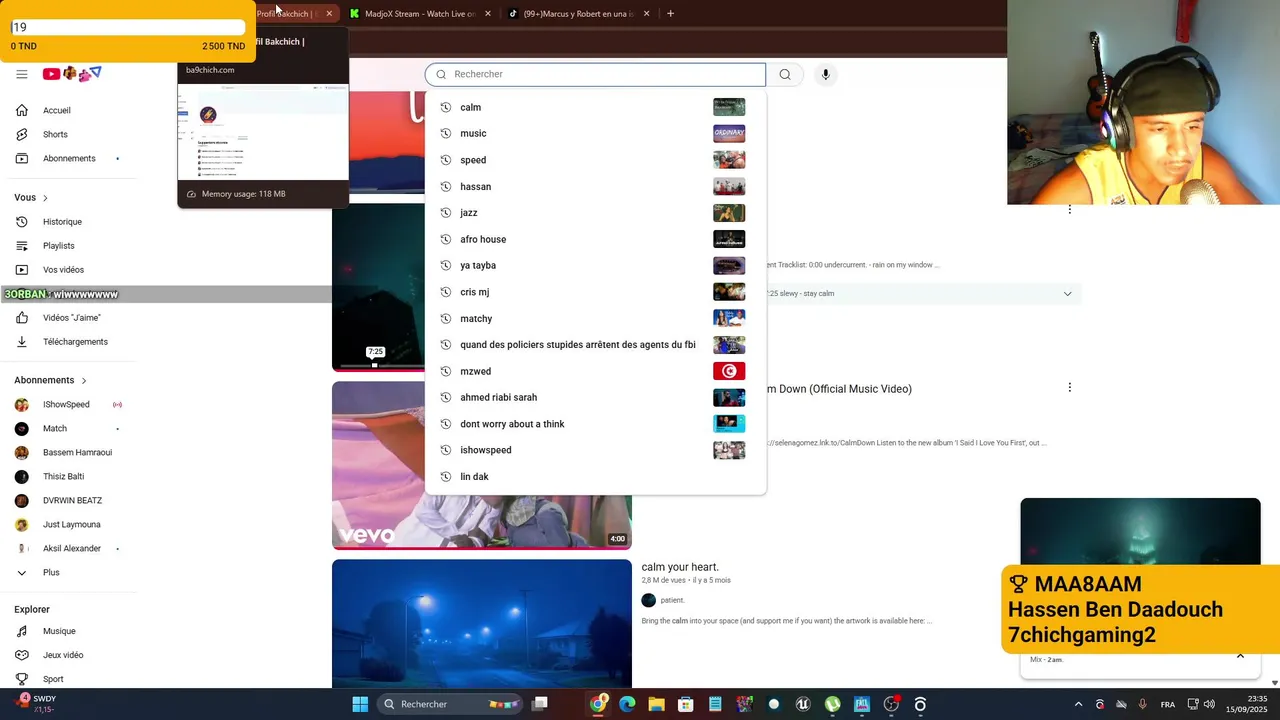Select the 'calm' search suggestion
Image resolution: width=1280 pixels, height=720 pixels.
click(595, 107)
